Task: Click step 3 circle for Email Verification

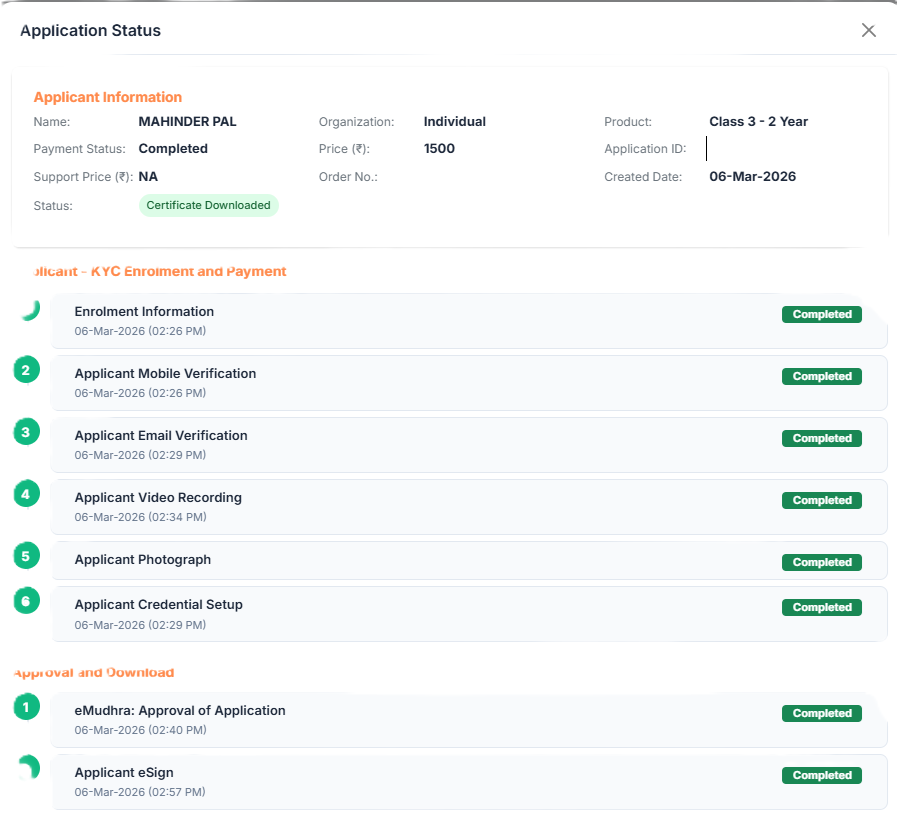Action: pos(27,433)
